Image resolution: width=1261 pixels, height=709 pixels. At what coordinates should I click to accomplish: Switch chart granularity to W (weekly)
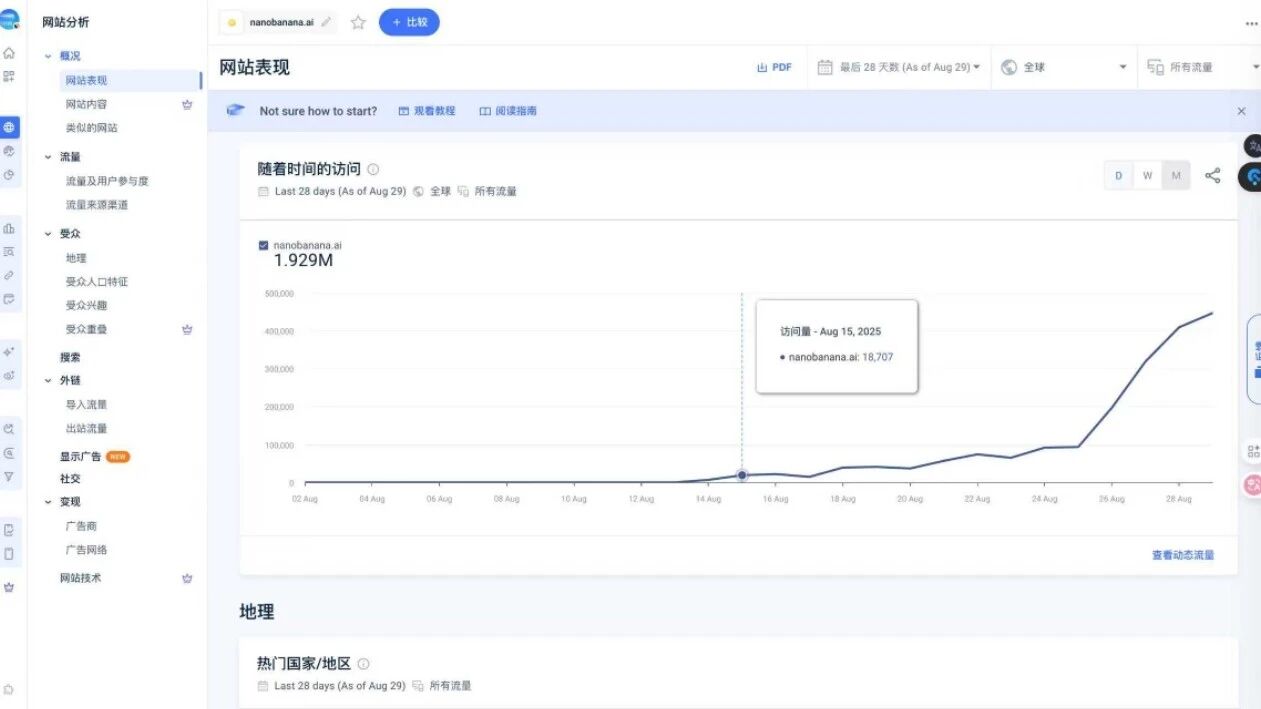coord(1147,176)
